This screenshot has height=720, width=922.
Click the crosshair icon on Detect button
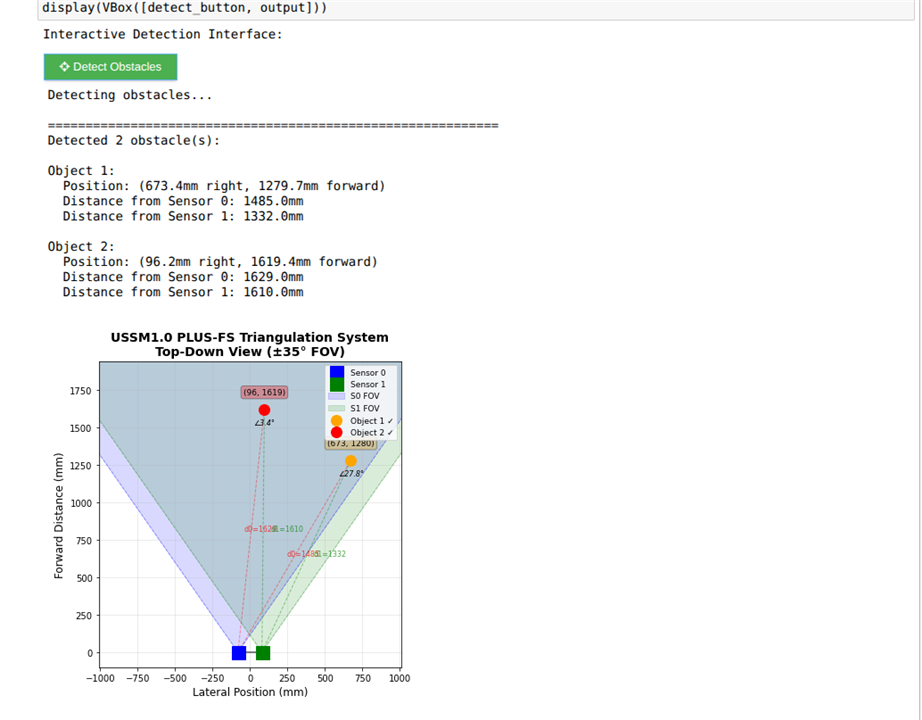pos(64,67)
